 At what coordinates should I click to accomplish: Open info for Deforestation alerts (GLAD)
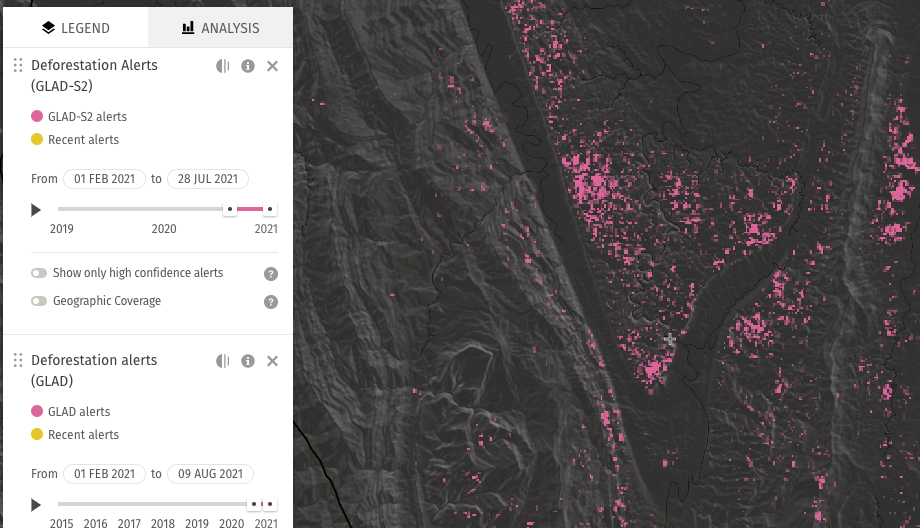click(248, 361)
